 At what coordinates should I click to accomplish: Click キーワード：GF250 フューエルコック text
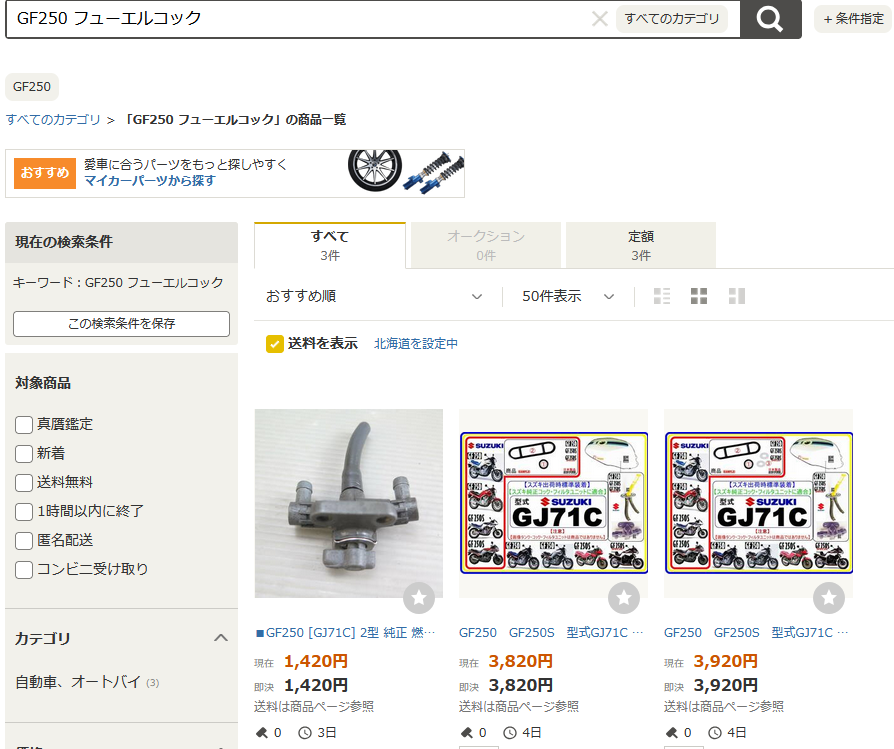(x=118, y=283)
